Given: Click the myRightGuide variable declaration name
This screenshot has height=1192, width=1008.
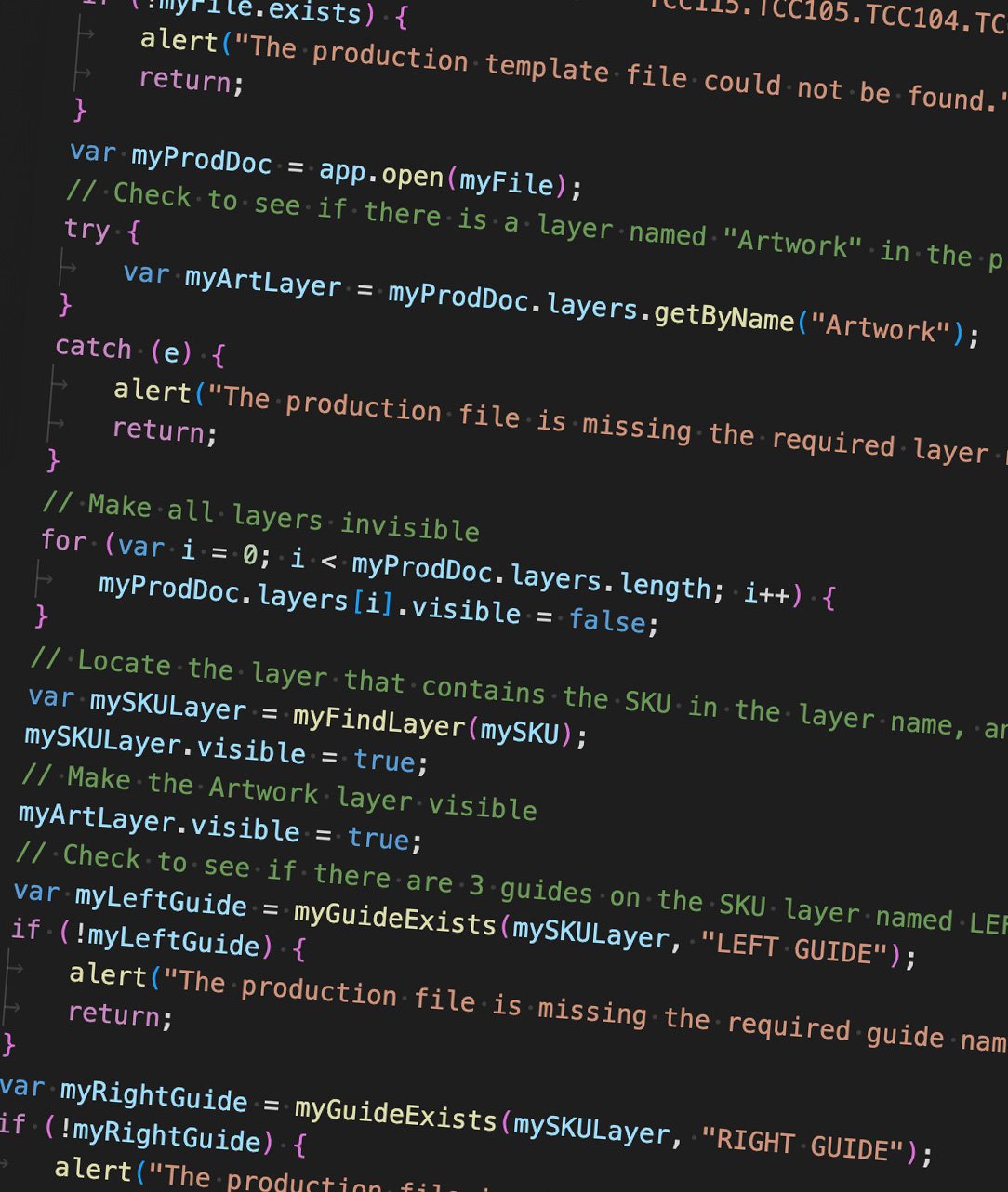Looking at the screenshot, I should click(153, 1095).
